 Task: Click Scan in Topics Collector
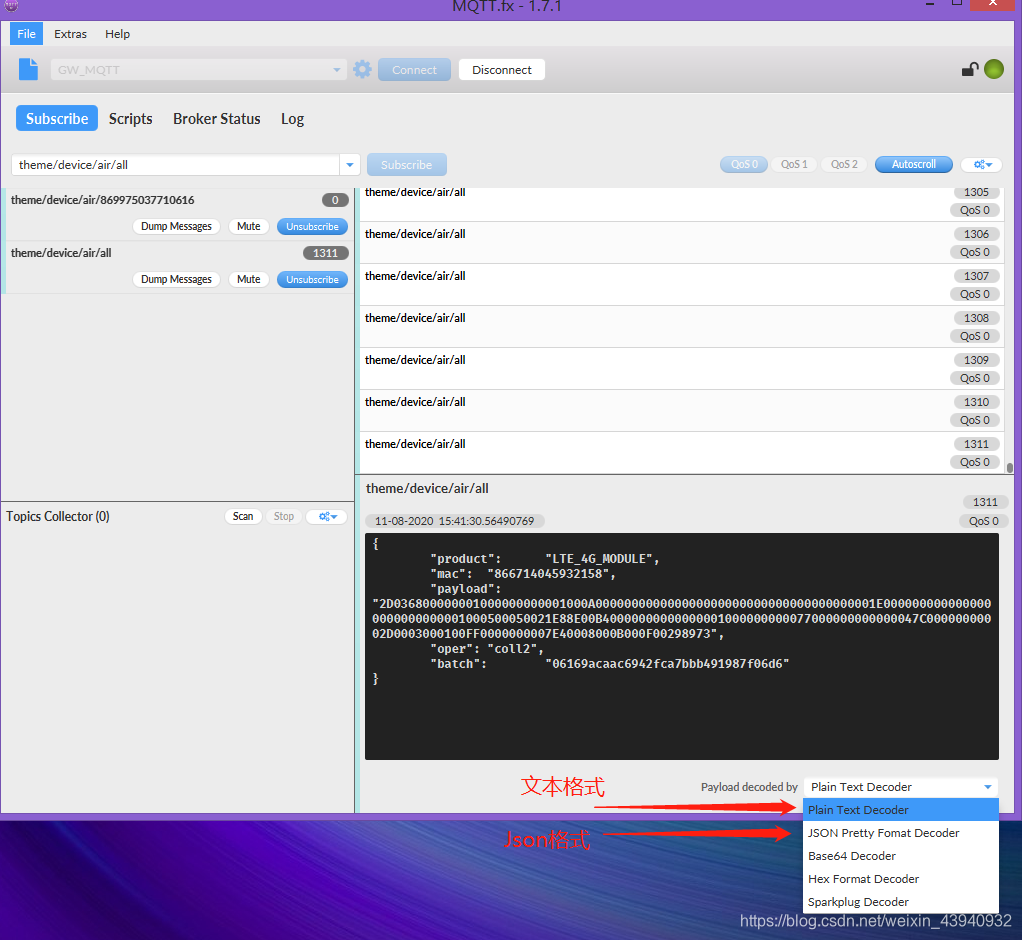[243, 516]
